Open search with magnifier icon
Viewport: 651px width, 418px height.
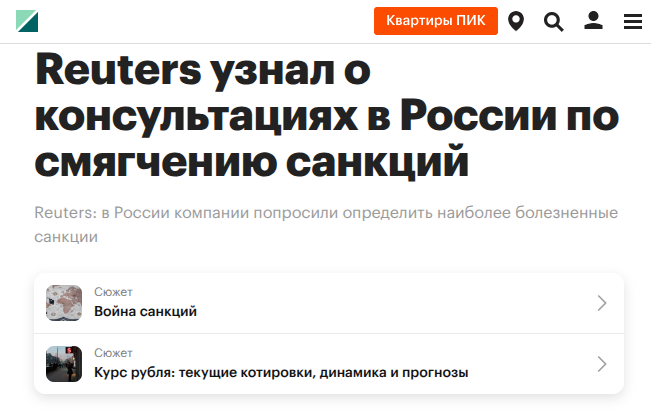pyautogui.click(x=553, y=22)
